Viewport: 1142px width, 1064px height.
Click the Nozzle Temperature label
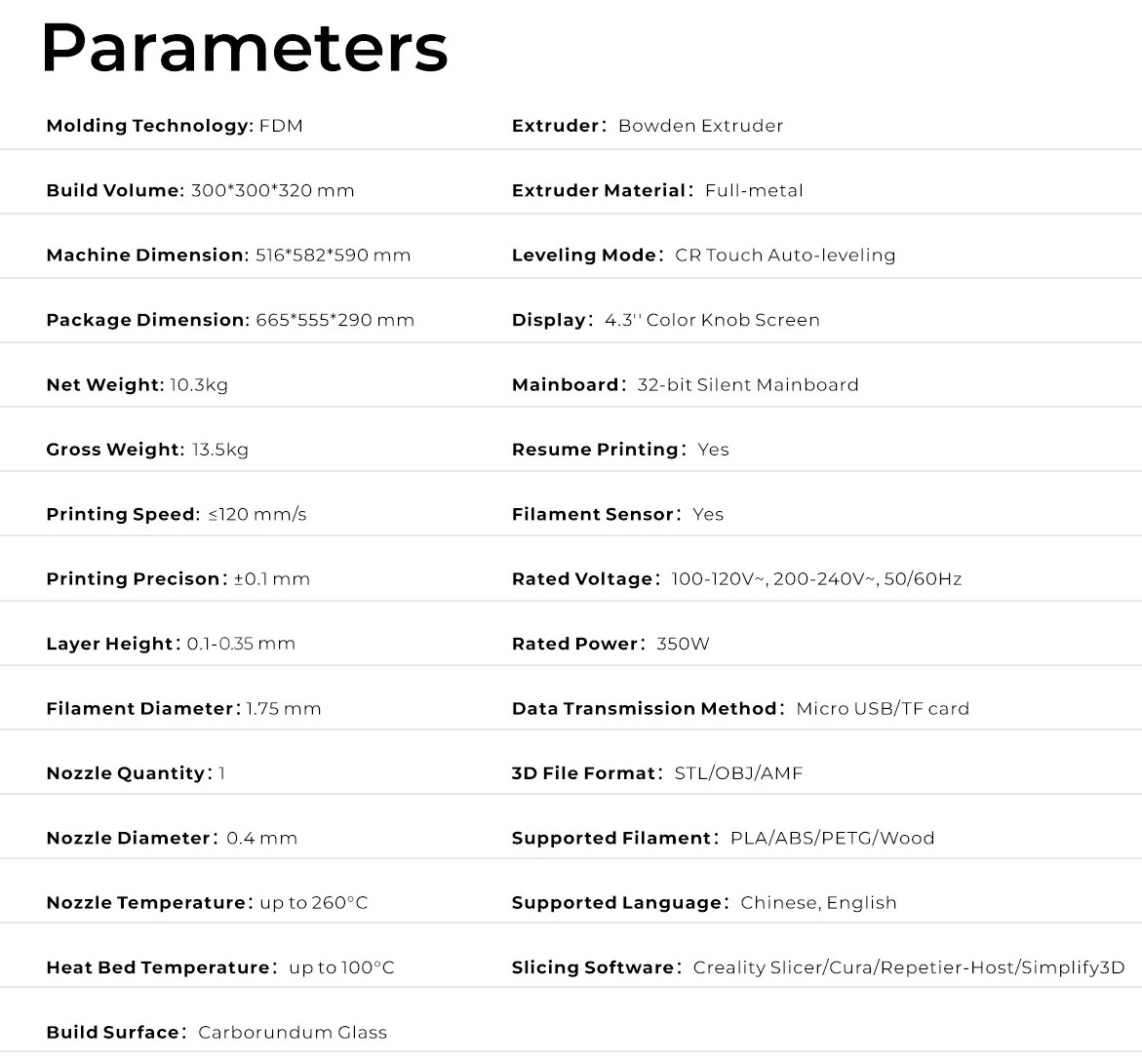point(146,903)
